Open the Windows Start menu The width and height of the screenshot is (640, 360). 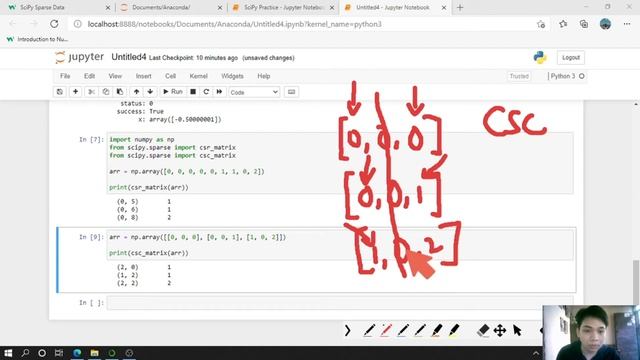point(8,353)
